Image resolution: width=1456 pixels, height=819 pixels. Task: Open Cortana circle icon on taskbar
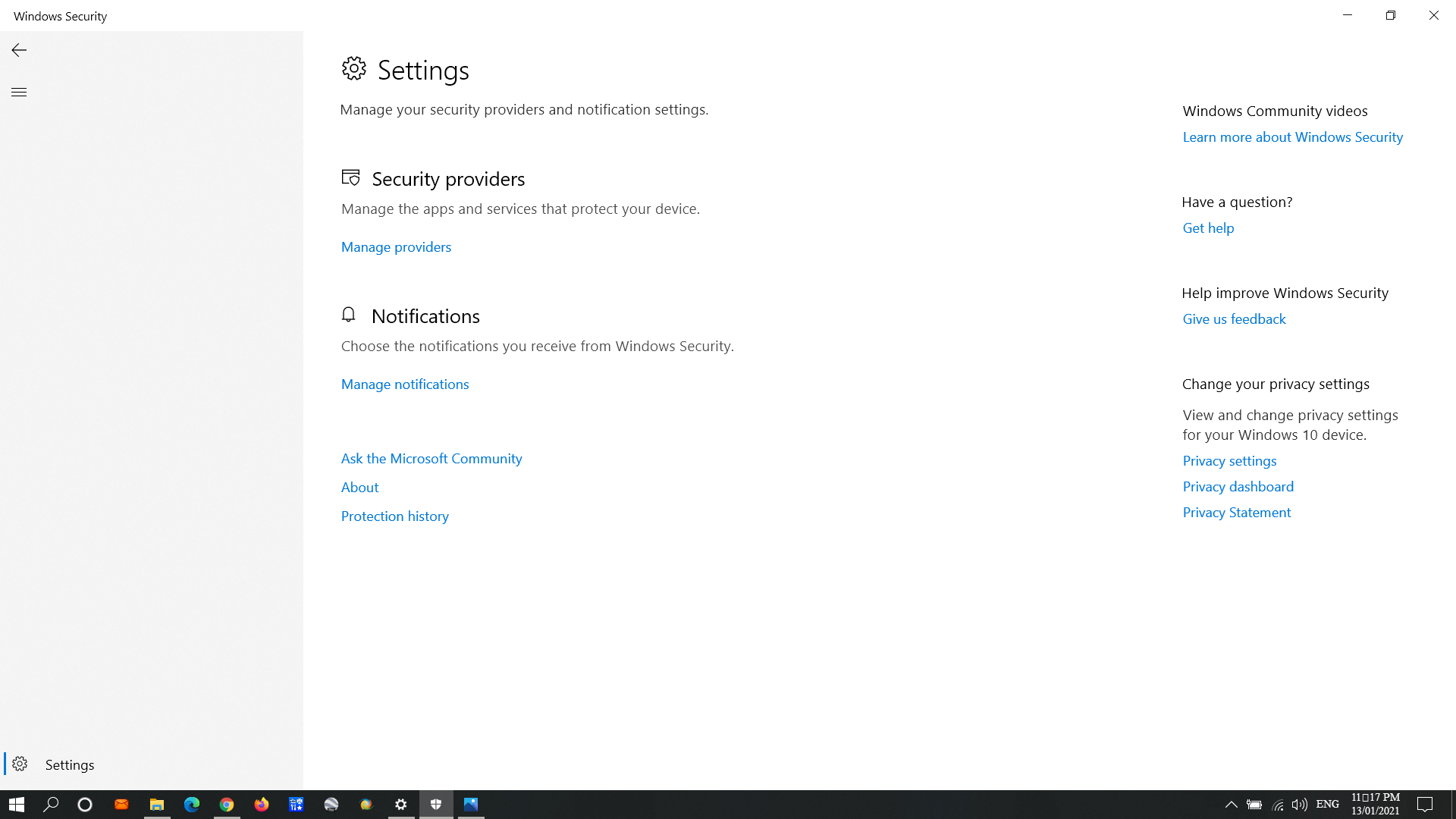[x=85, y=805]
